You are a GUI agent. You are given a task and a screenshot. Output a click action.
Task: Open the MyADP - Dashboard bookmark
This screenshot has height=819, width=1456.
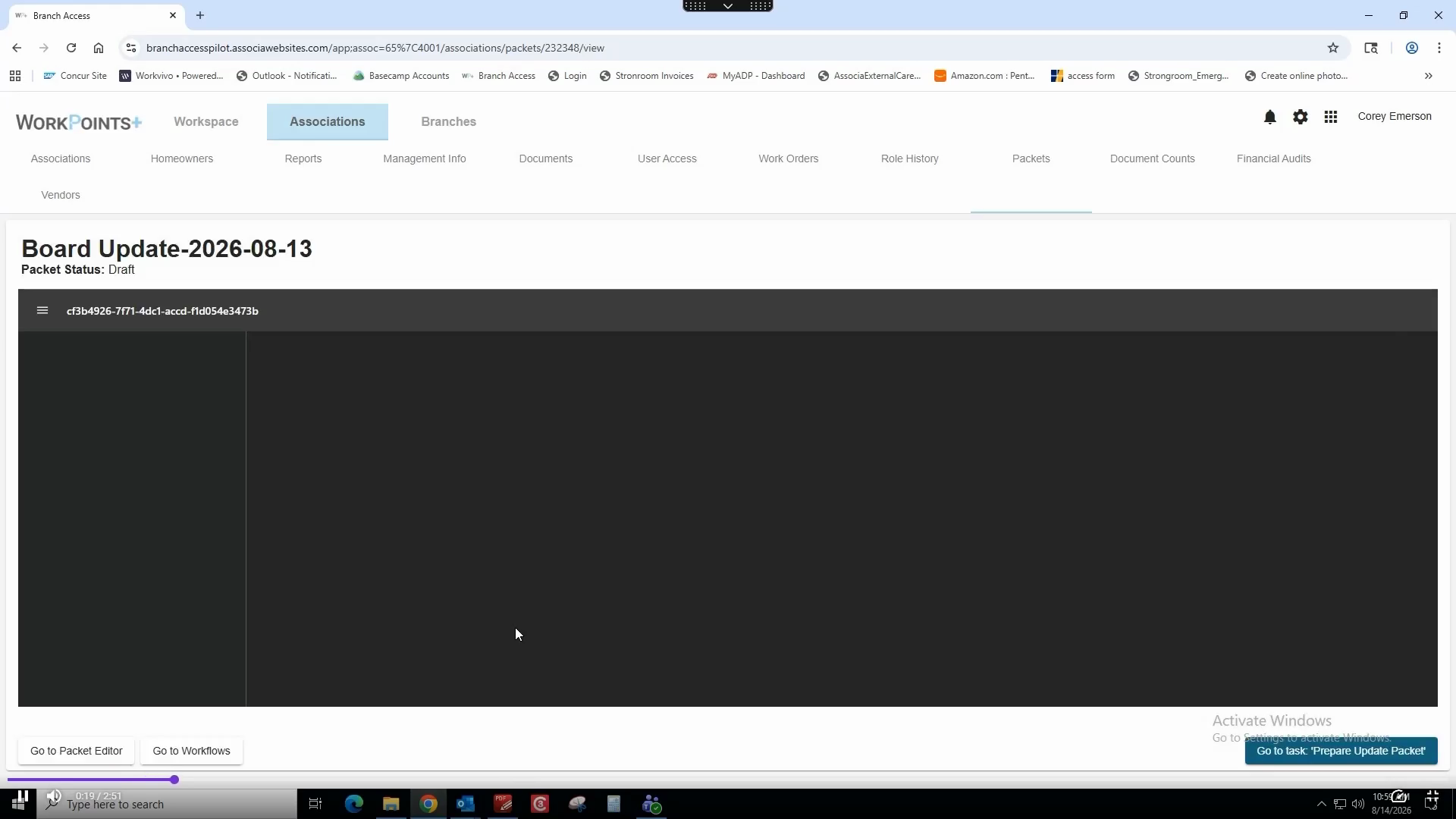755,76
